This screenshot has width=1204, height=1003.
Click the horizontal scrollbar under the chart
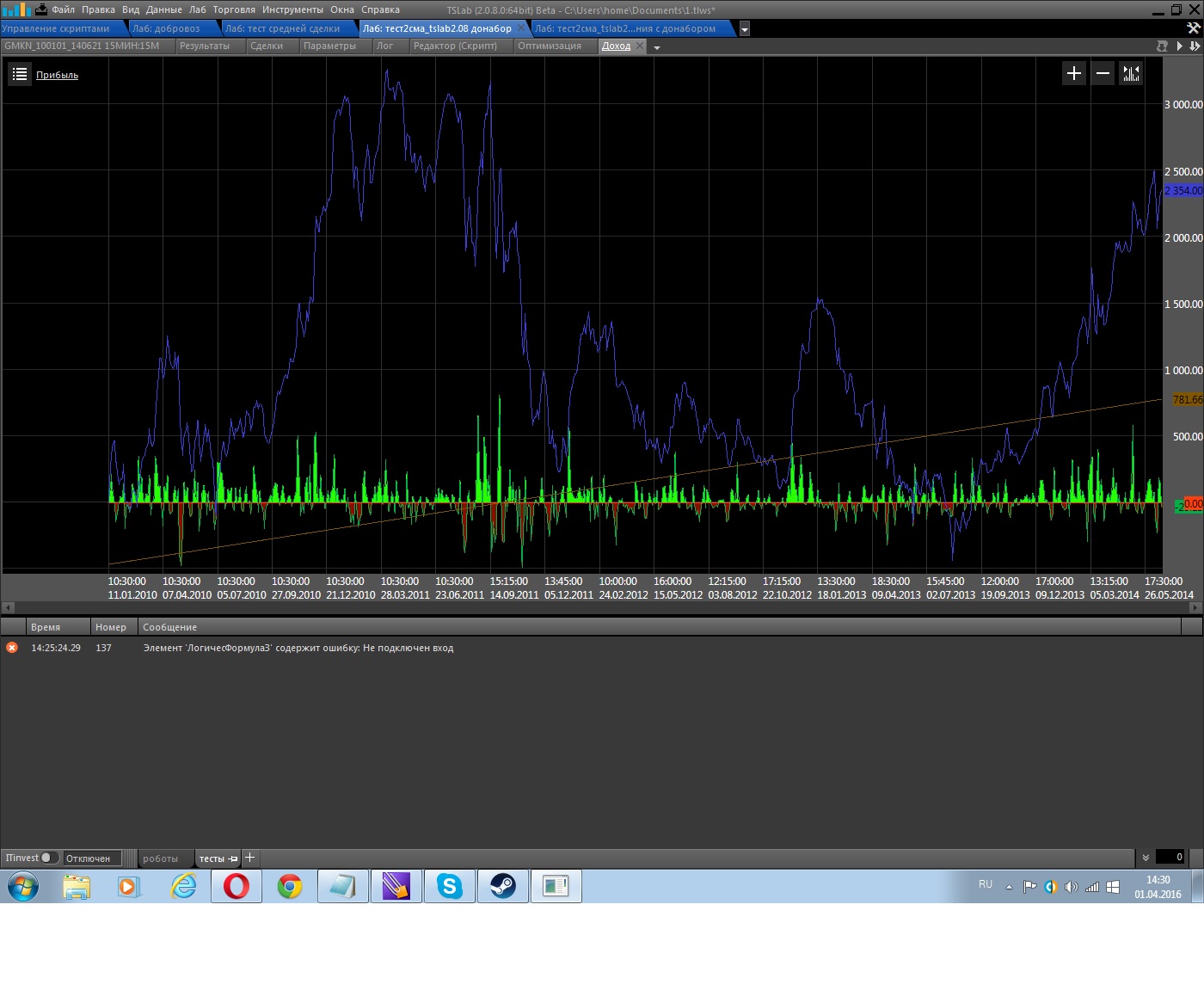(x=602, y=607)
